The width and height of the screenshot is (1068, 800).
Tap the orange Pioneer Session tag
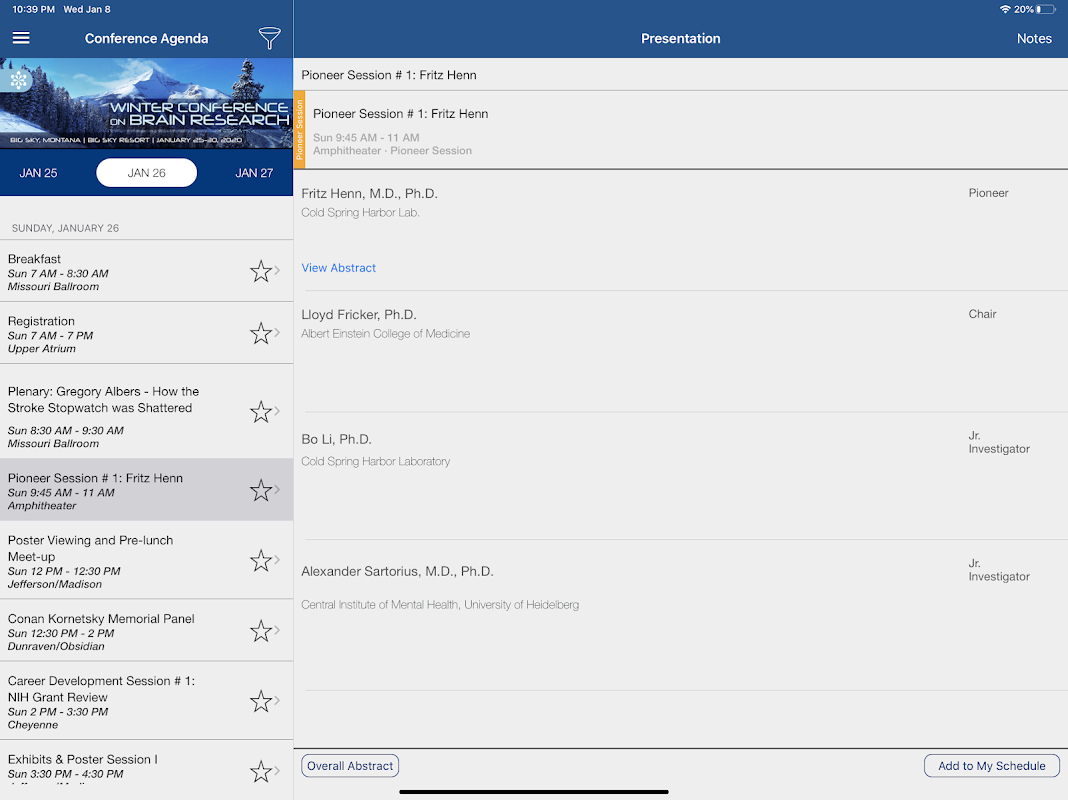[299, 129]
